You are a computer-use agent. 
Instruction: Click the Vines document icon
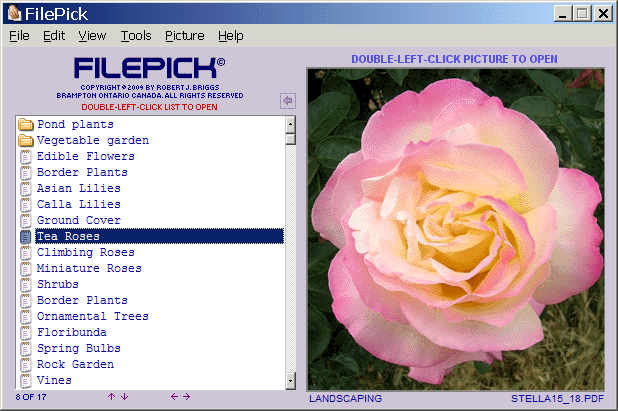point(26,380)
